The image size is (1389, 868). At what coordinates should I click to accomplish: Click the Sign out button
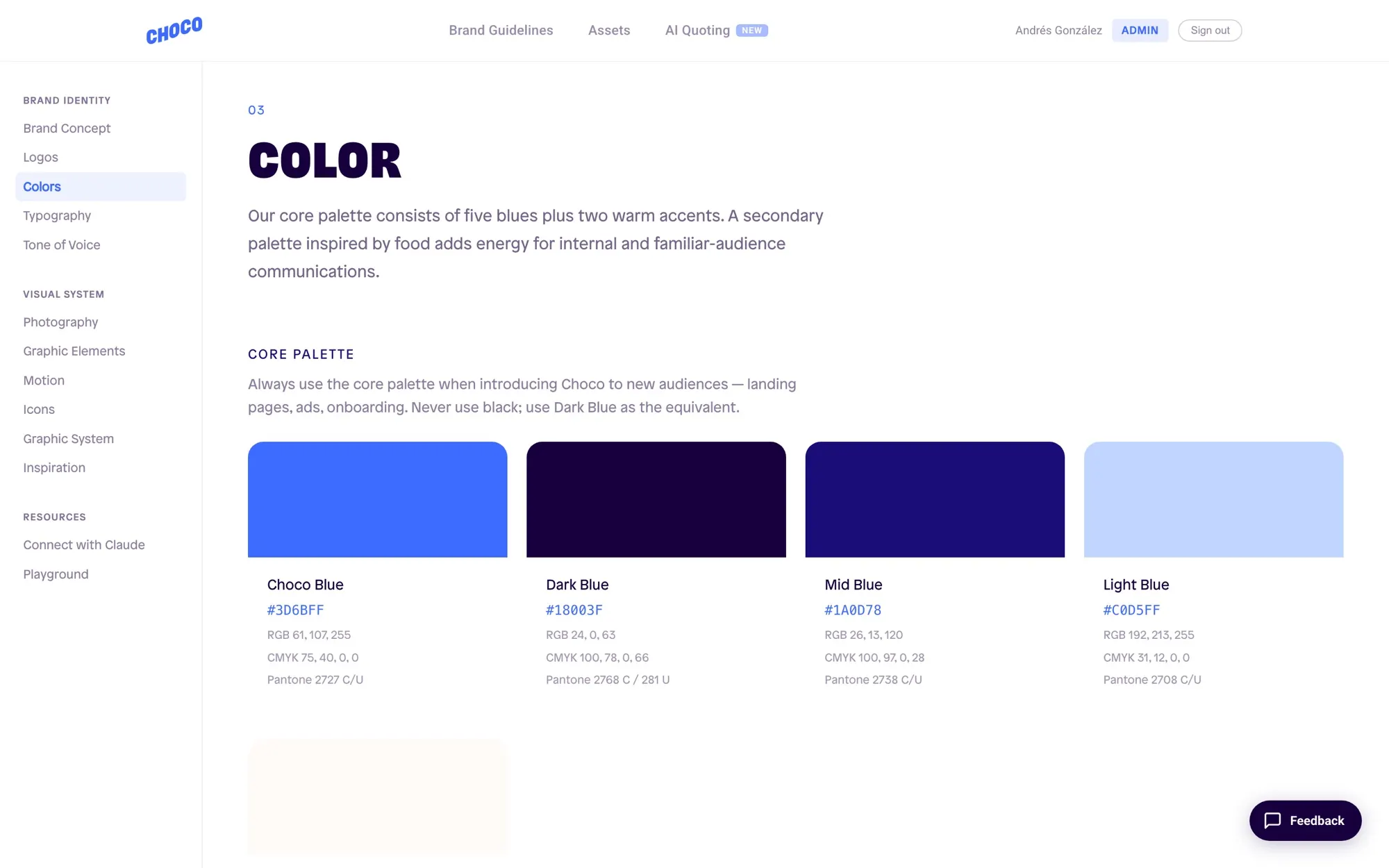(1210, 31)
